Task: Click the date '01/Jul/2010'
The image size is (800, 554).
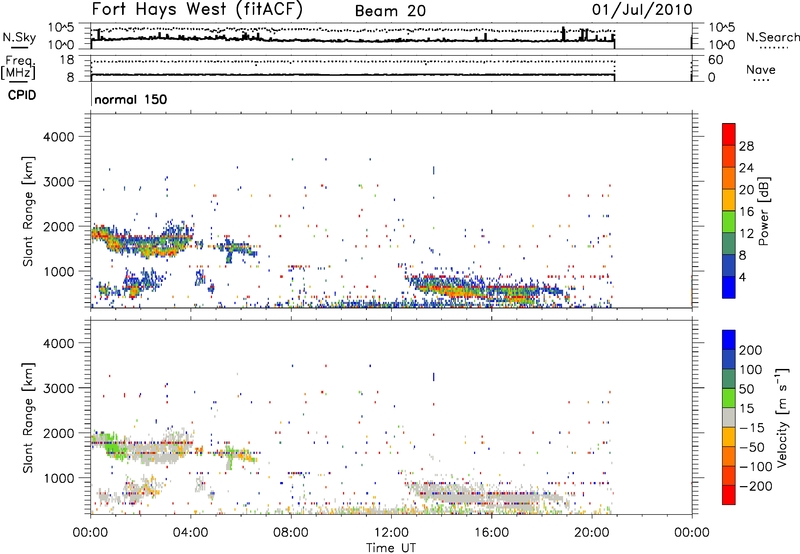Action: tap(642, 10)
